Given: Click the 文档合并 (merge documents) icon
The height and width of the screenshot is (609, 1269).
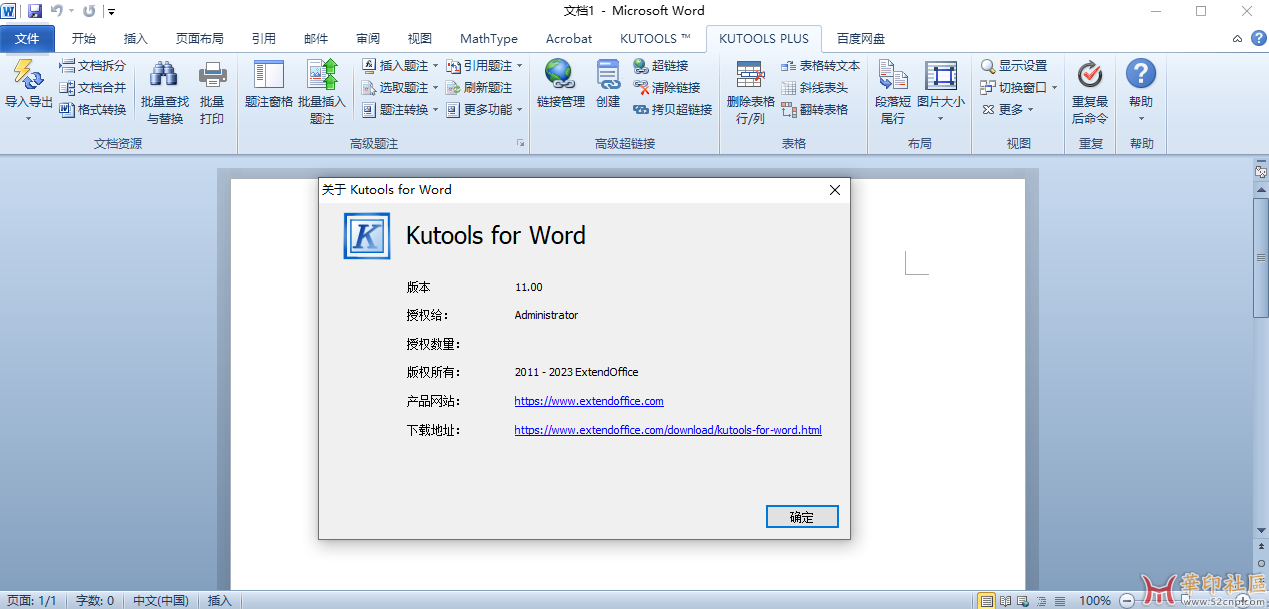Looking at the screenshot, I should [x=67, y=88].
